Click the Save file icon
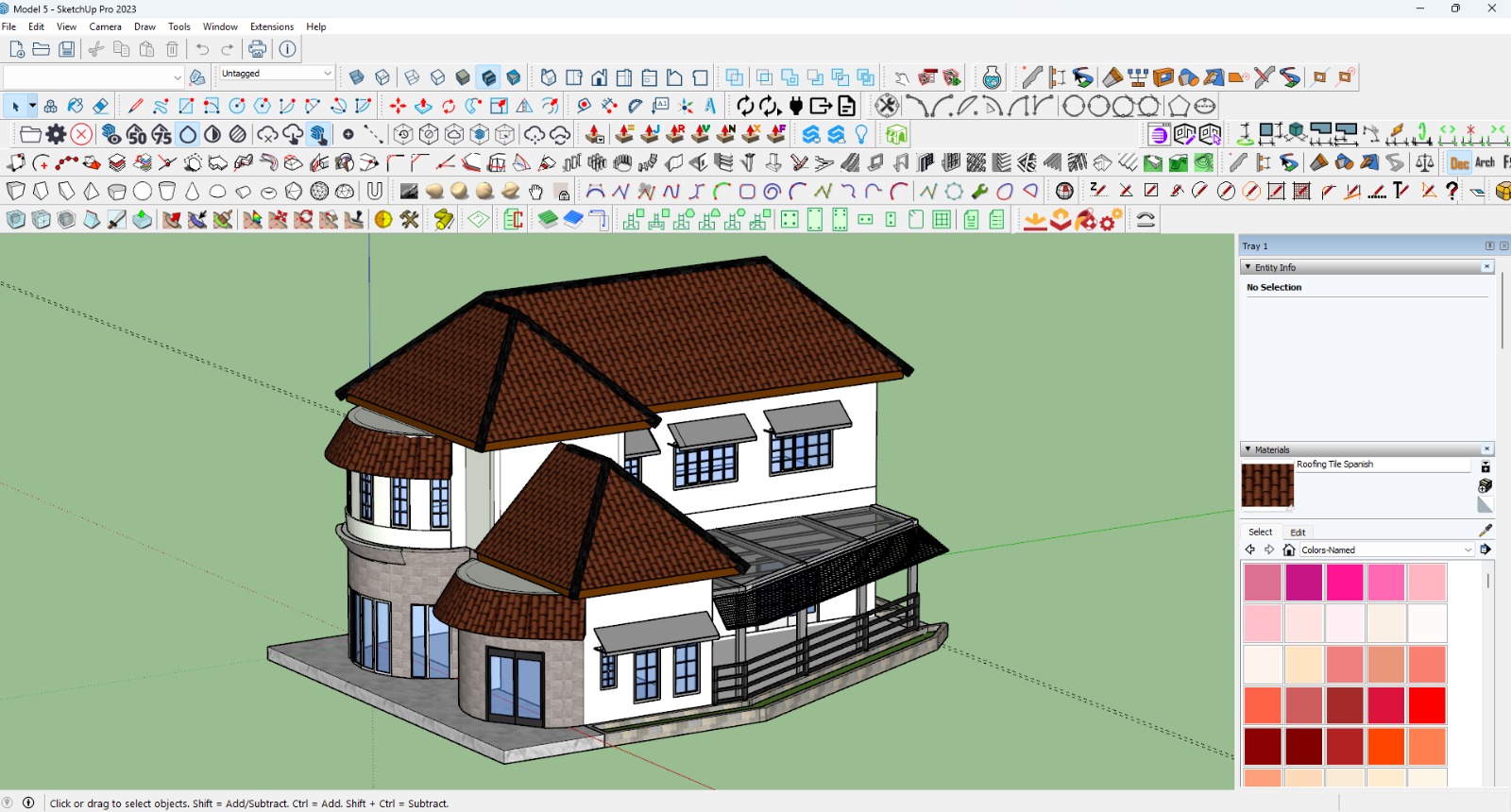Screen dimensions: 1511x812 (x=66, y=49)
